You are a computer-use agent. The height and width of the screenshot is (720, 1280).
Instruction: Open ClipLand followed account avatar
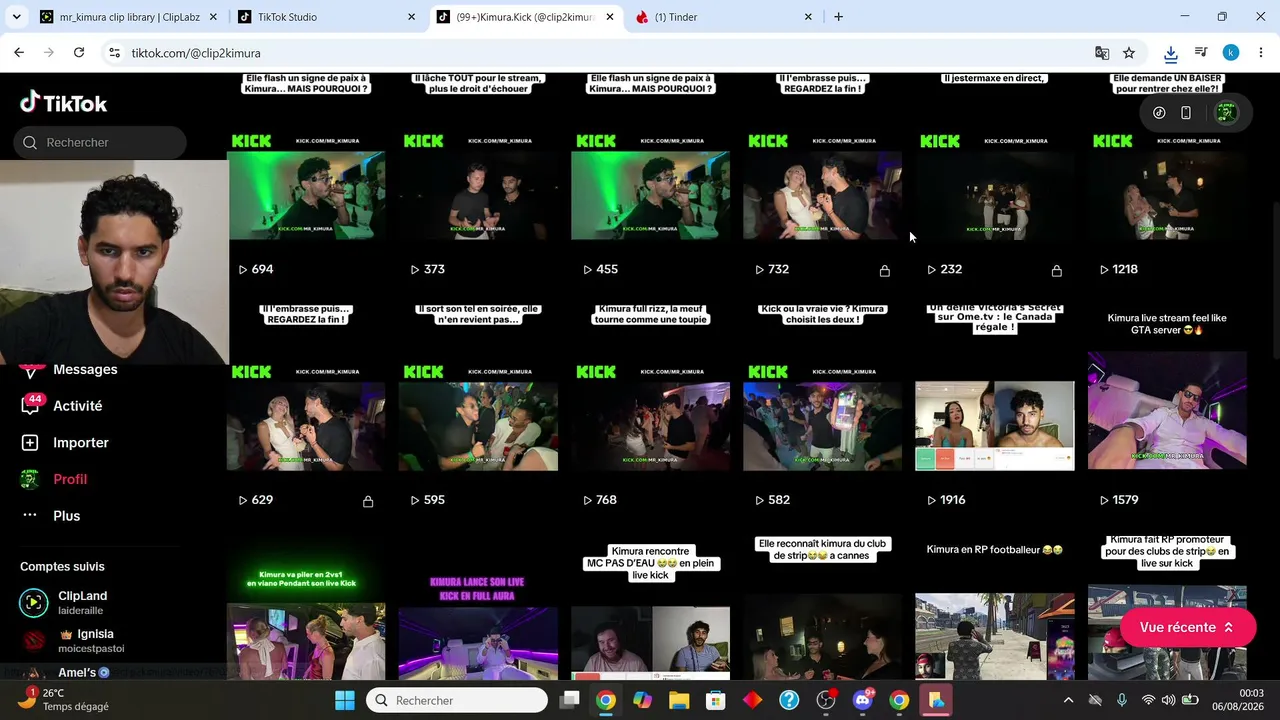33,602
